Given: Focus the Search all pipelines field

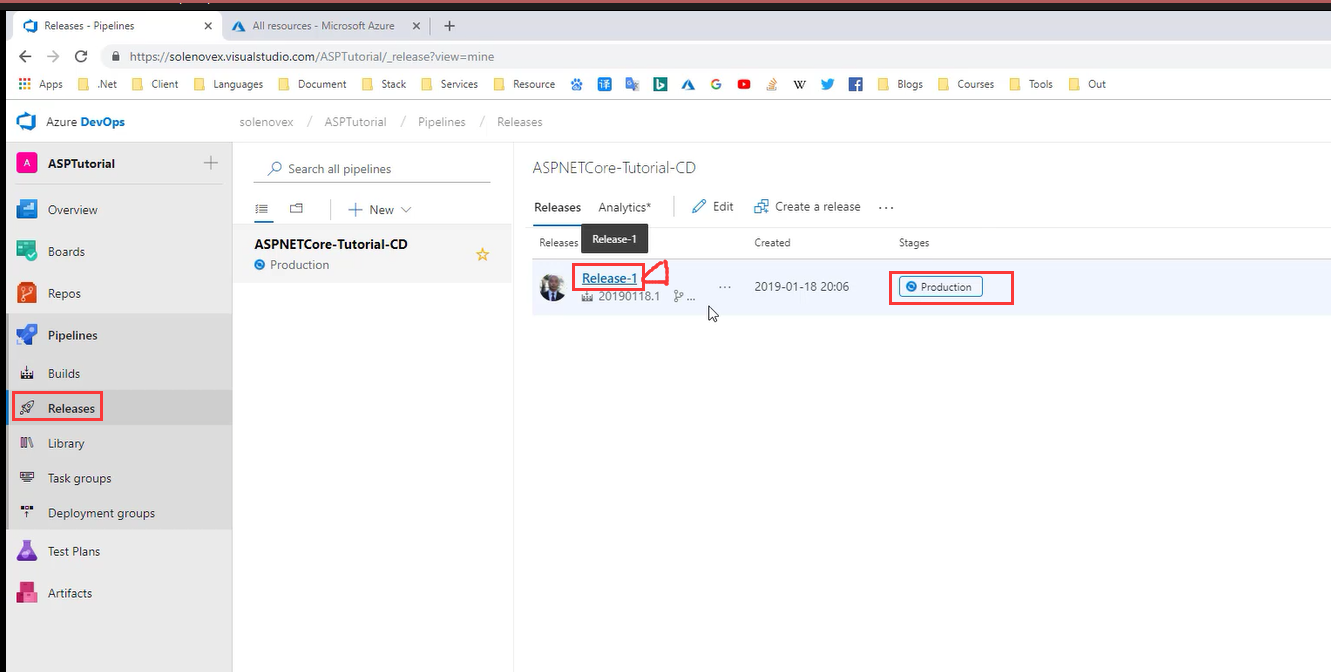Looking at the screenshot, I should coord(372,169).
